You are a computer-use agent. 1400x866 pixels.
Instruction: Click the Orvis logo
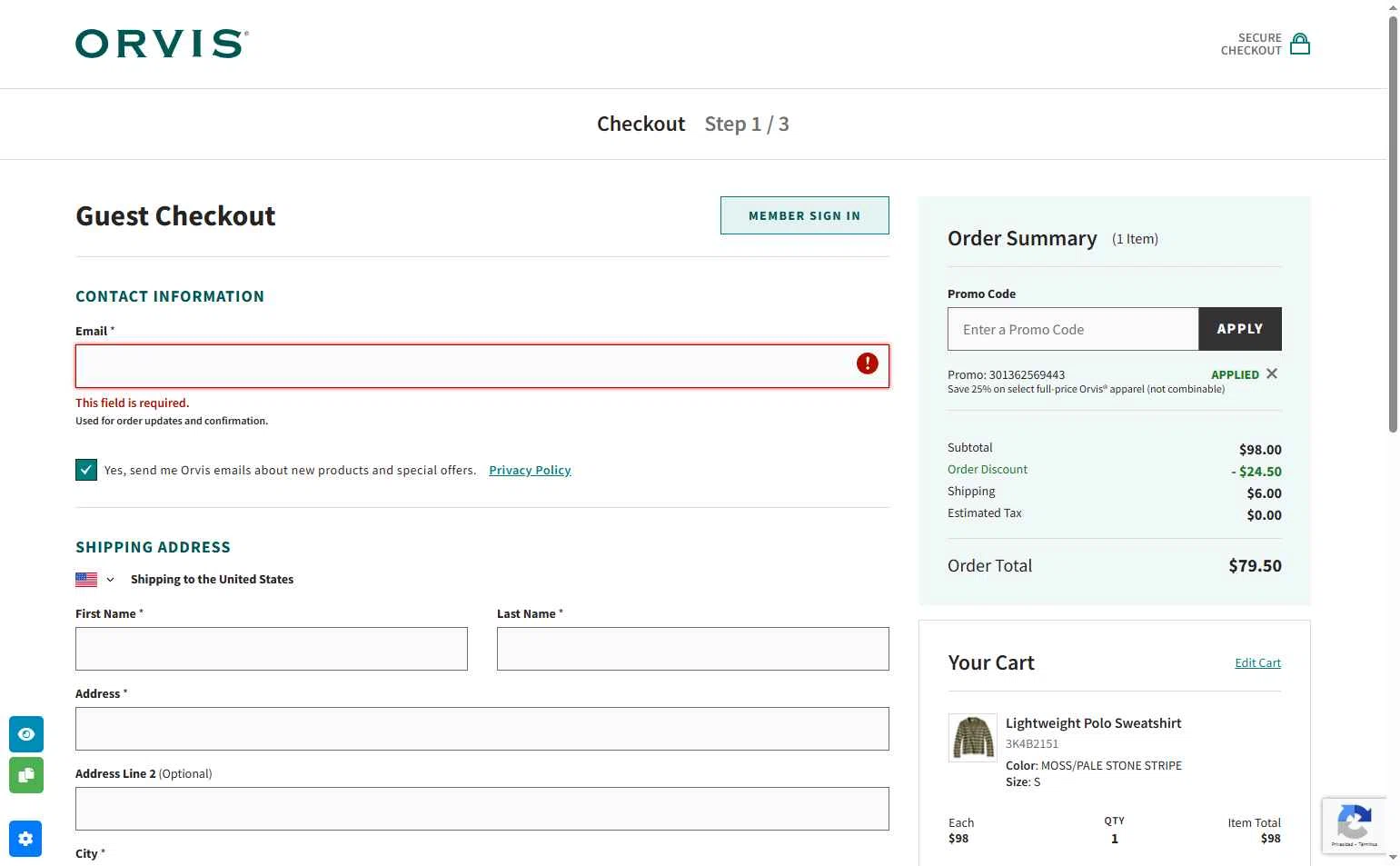(162, 44)
